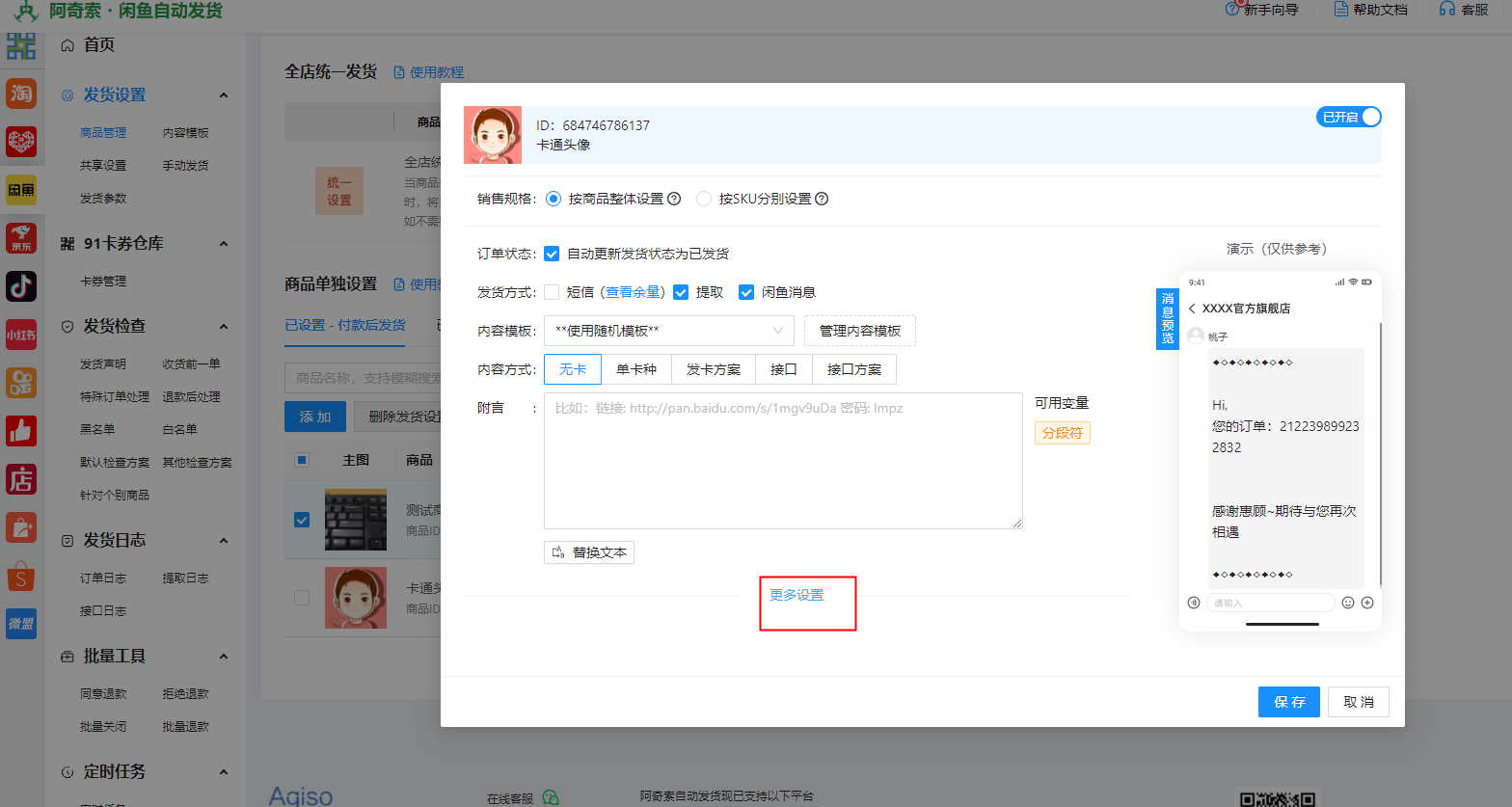Open the 查看余量 link
This screenshot has width=1512, height=807.
(x=634, y=292)
